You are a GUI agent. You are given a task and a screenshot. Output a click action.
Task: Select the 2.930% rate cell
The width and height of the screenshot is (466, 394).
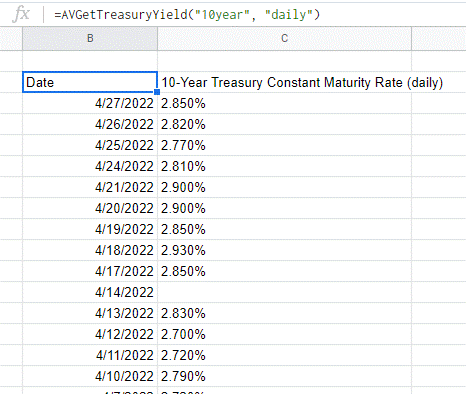click(x=284, y=250)
